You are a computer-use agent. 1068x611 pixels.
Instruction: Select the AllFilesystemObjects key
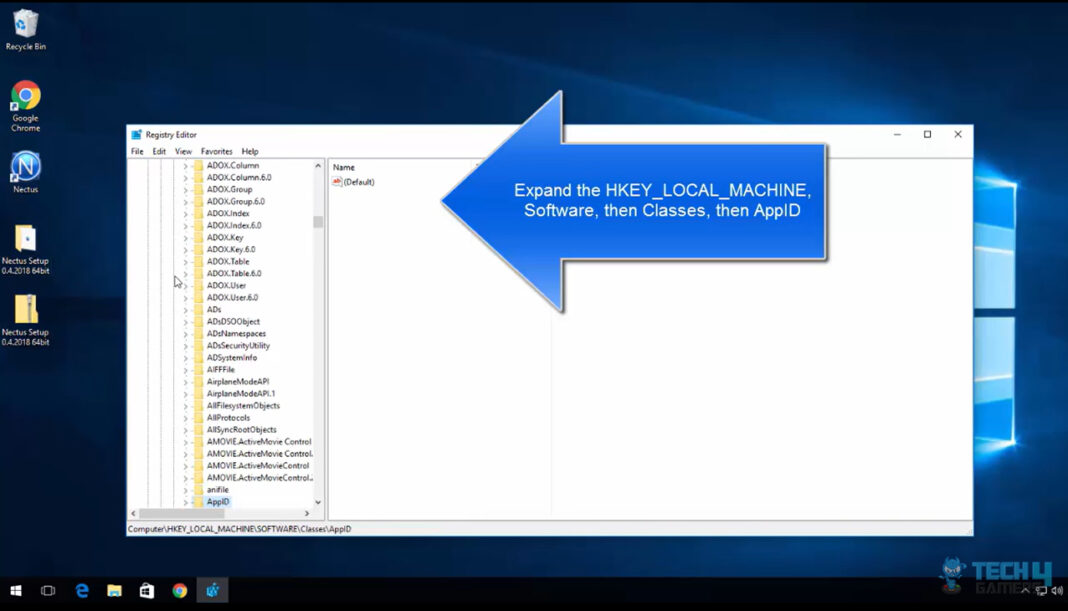243,406
